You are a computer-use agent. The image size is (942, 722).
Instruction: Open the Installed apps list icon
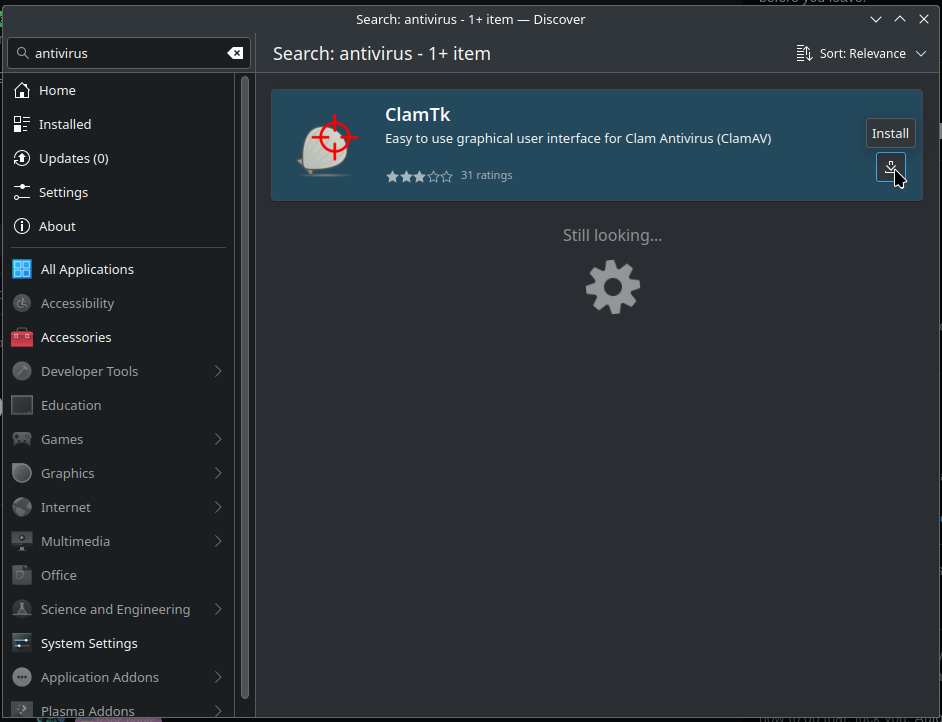point(22,124)
